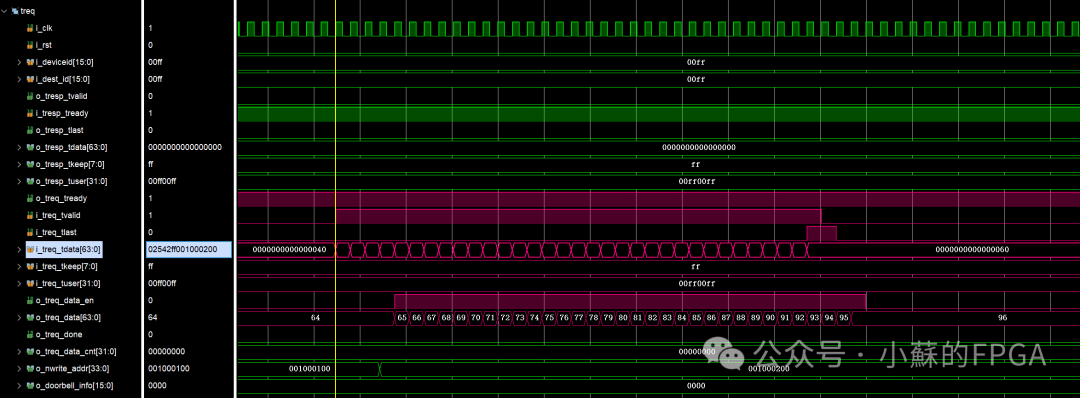Image resolution: width=1080 pixels, height=398 pixels.
Task: Click the i_tresp_tready signal icon
Action: [x=30, y=113]
